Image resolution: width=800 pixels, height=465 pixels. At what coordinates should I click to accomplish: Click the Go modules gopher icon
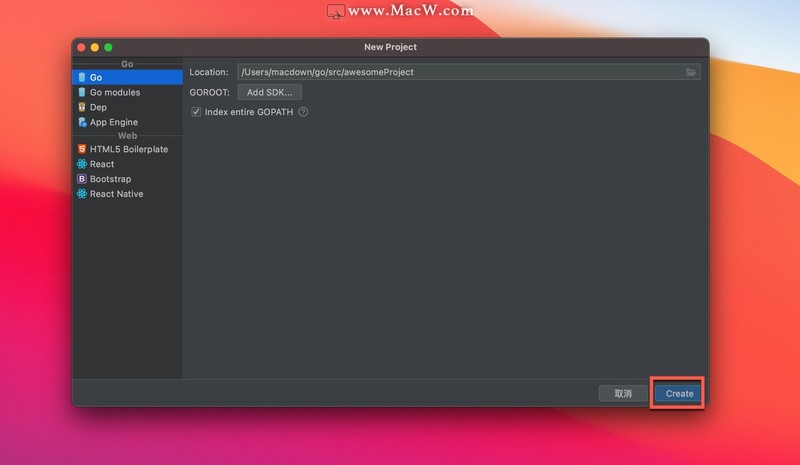[82, 92]
